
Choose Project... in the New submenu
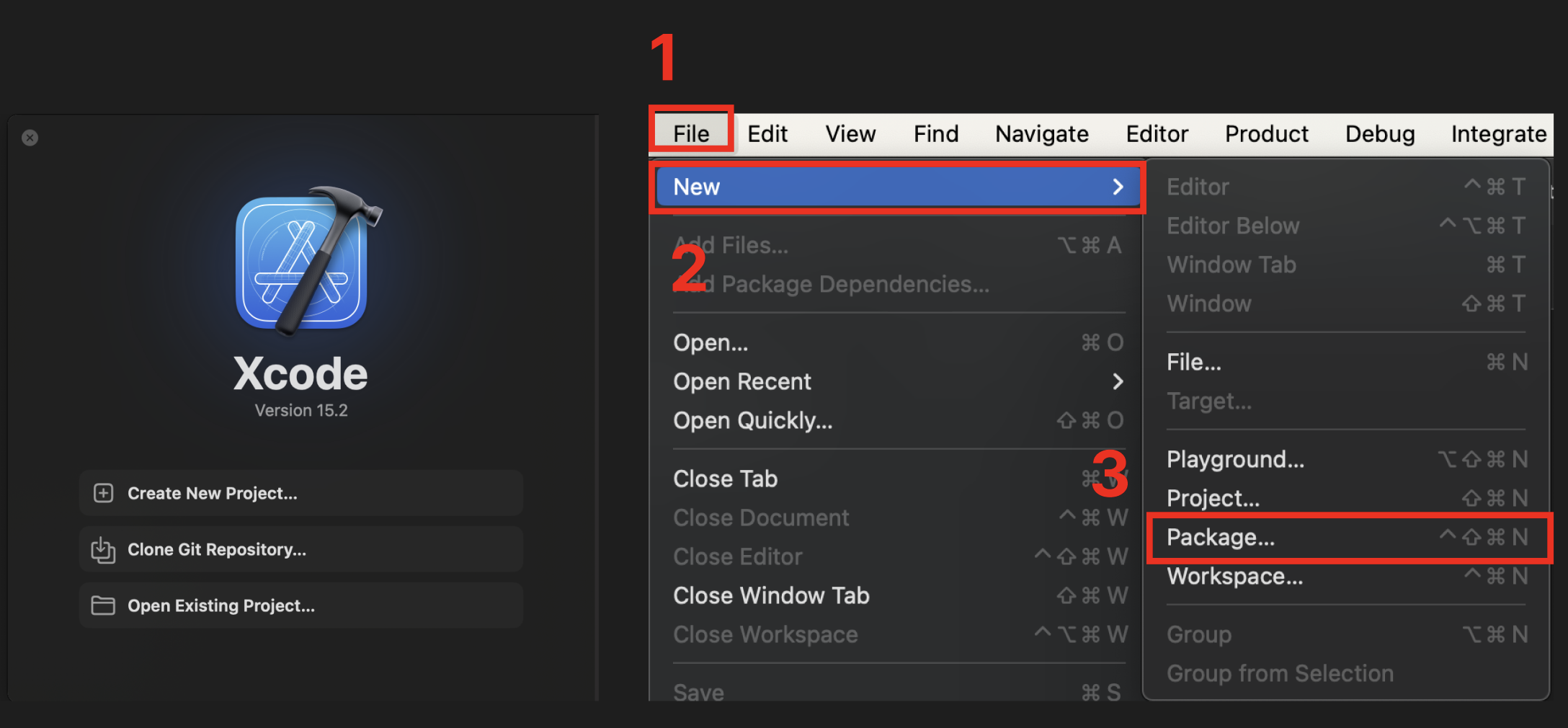[1346, 498]
